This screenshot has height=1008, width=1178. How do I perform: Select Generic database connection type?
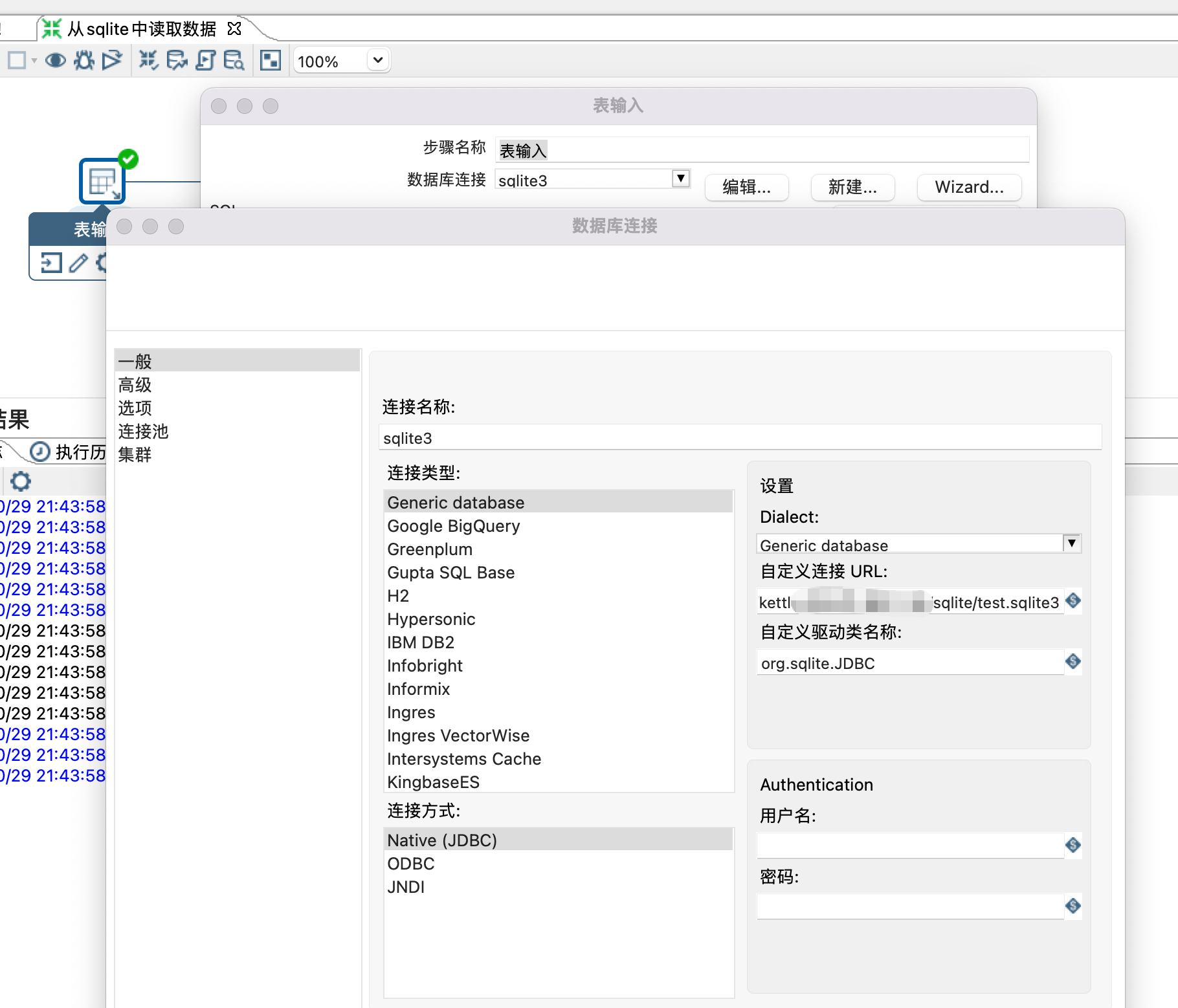coord(559,502)
